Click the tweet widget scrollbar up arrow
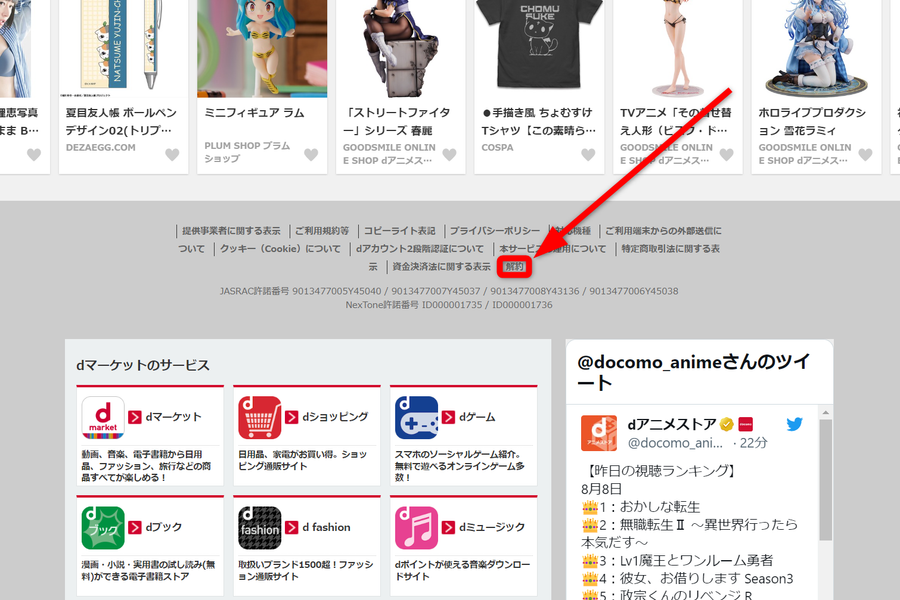 [x=825, y=413]
